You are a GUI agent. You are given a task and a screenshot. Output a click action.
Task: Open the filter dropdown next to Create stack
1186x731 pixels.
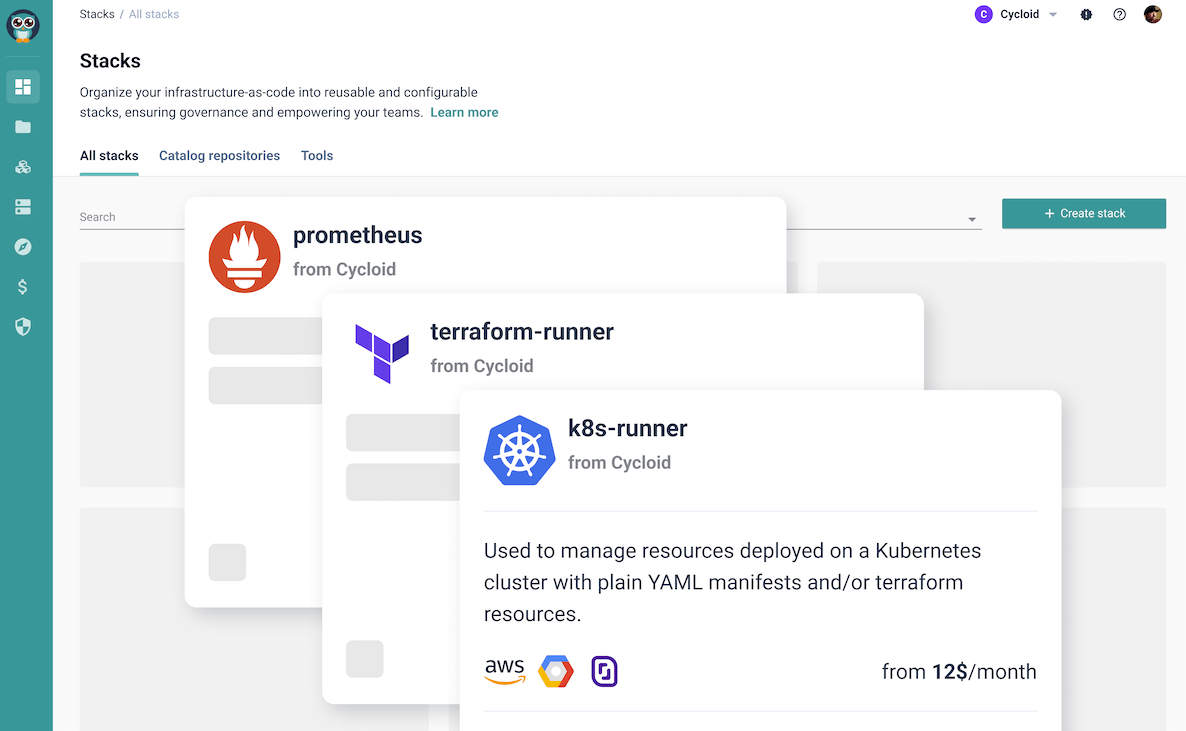pos(972,219)
